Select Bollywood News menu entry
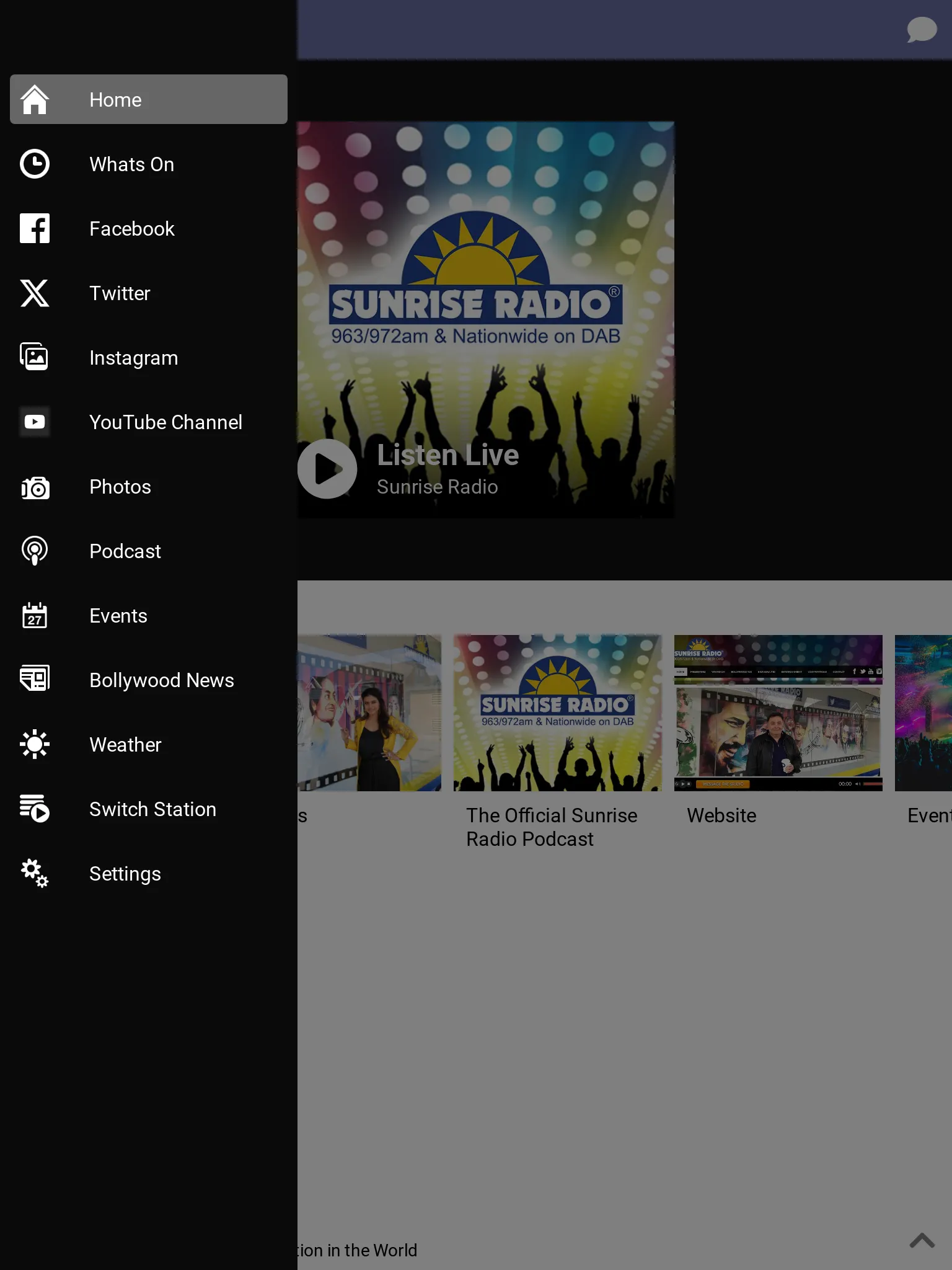Screen dimensions: 952x1270 point(149,680)
